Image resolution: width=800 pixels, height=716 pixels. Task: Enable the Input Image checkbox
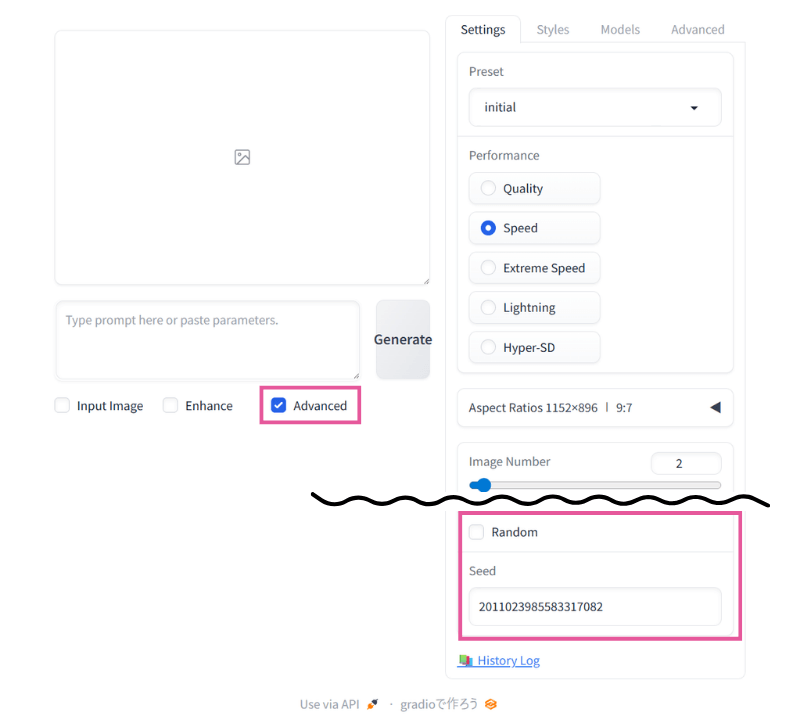tap(63, 406)
